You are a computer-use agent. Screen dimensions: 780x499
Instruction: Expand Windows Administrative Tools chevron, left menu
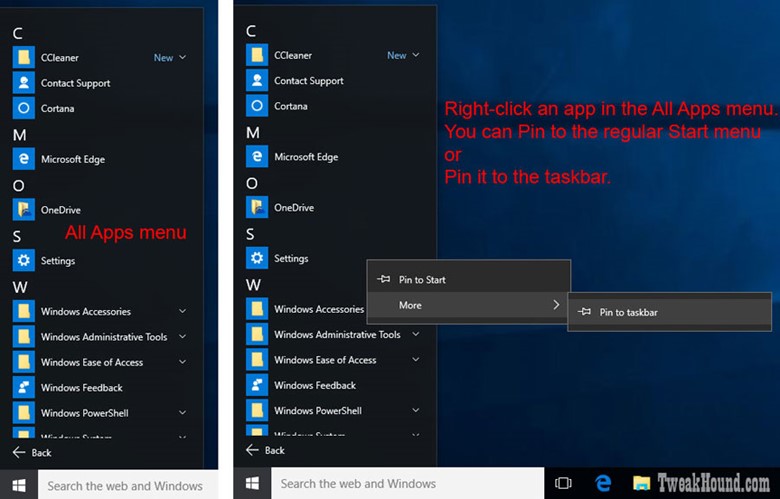[183, 336]
